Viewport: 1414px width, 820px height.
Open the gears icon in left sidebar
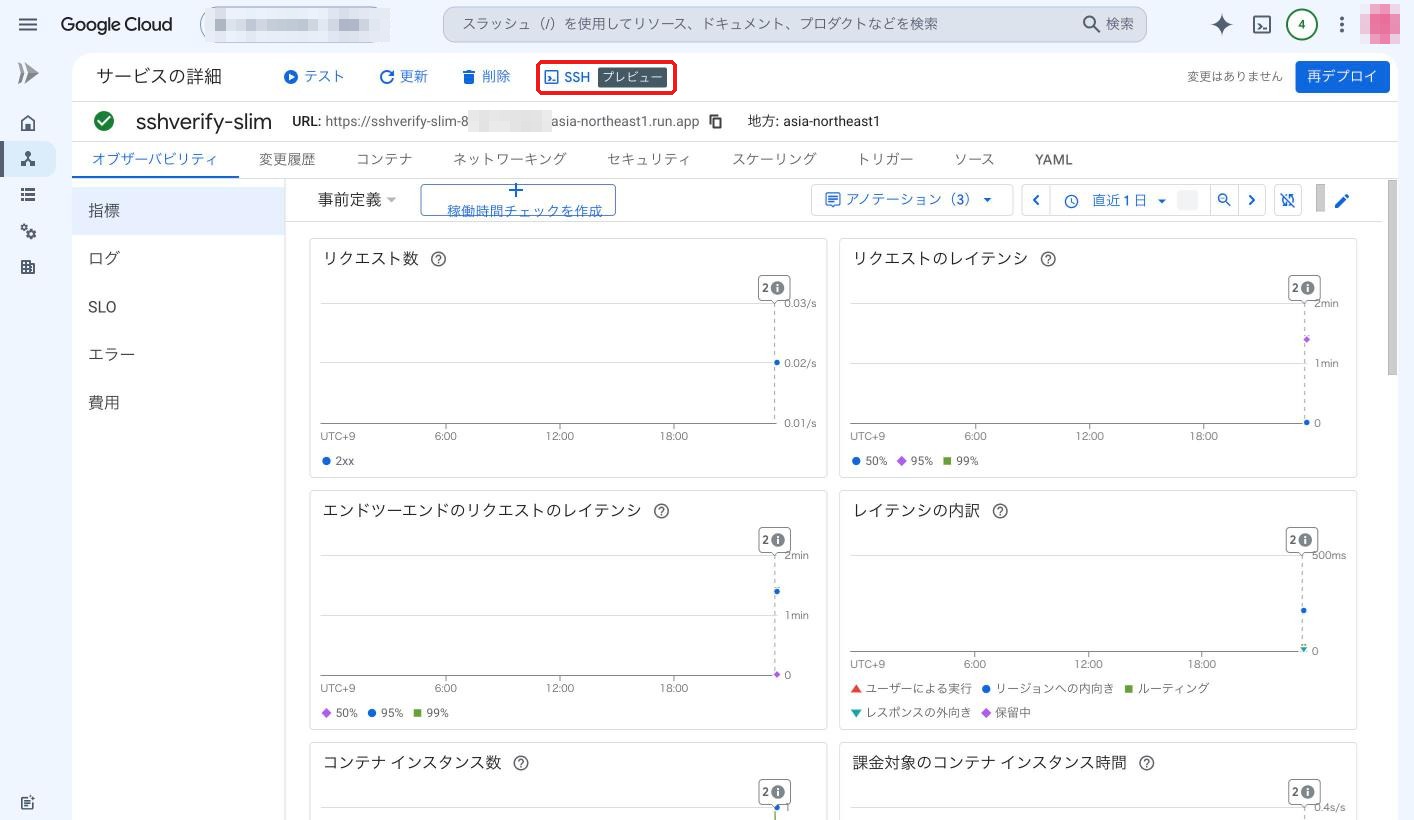coord(28,231)
